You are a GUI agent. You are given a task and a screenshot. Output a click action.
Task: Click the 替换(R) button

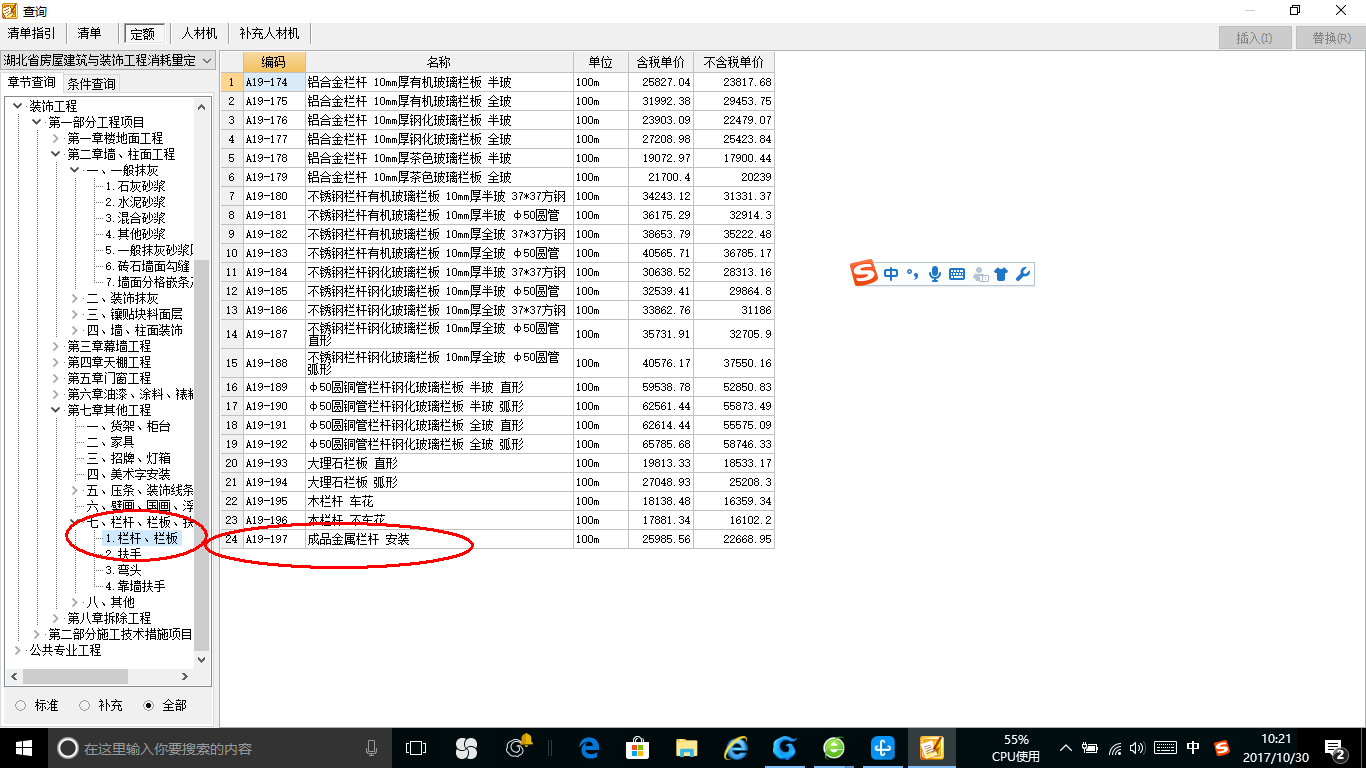pyautogui.click(x=1329, y=38)
